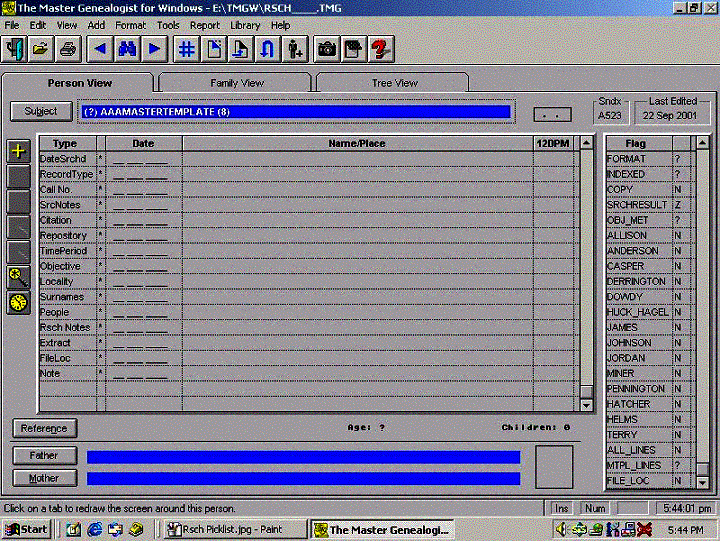Click the page with blue arrow icon

point(240,49)
